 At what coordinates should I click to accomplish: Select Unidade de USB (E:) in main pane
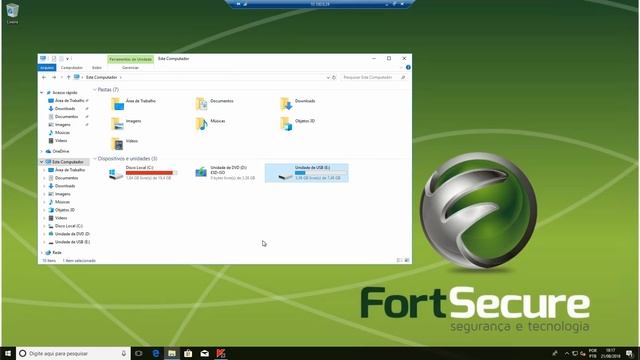307,173
